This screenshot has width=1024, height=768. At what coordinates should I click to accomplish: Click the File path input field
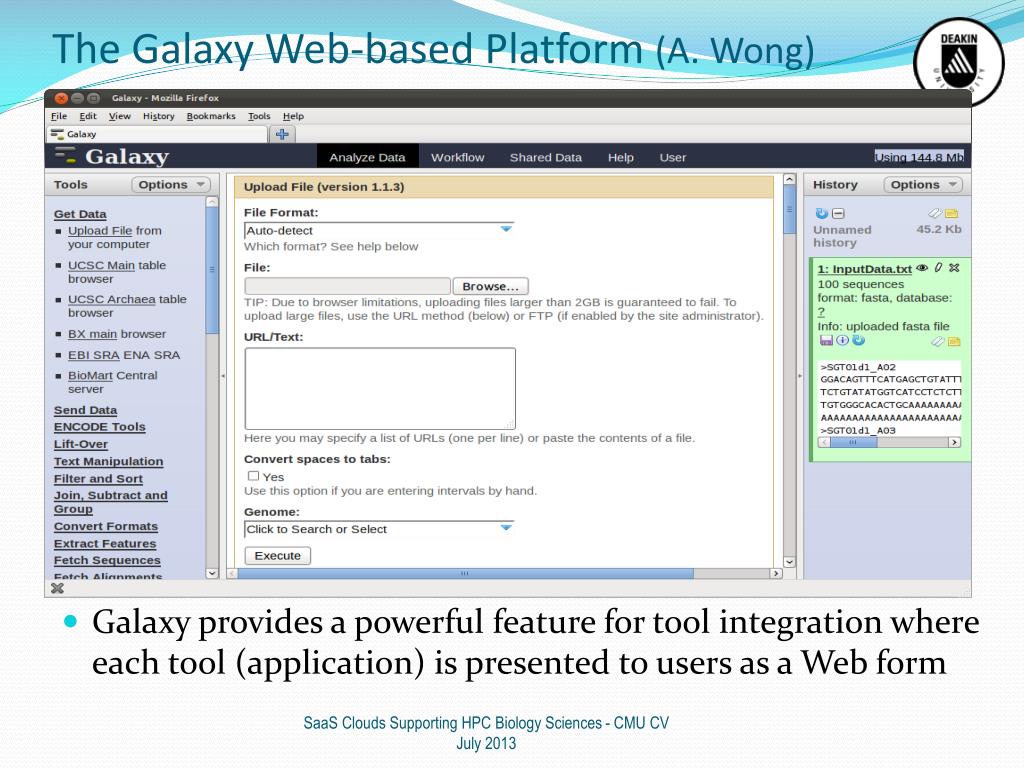coord(347,286)
